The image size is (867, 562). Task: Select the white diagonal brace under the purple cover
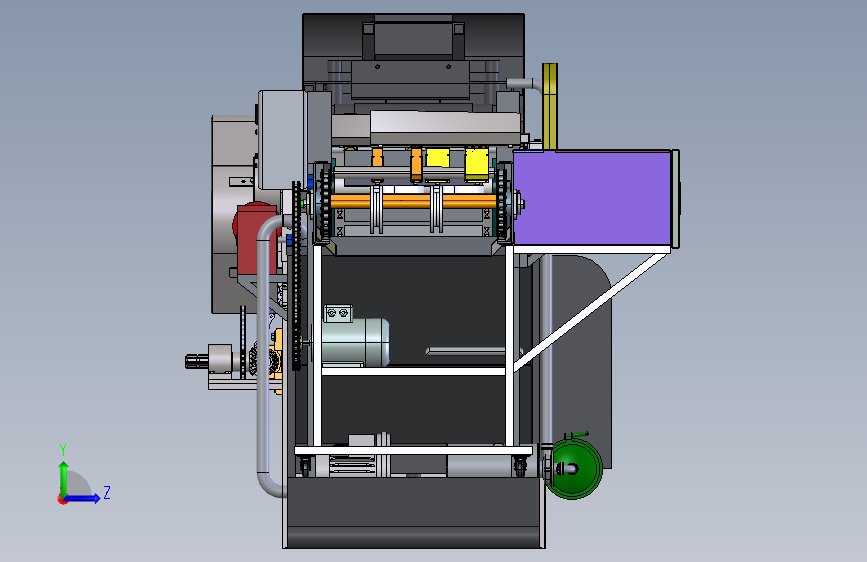(589, 313)
